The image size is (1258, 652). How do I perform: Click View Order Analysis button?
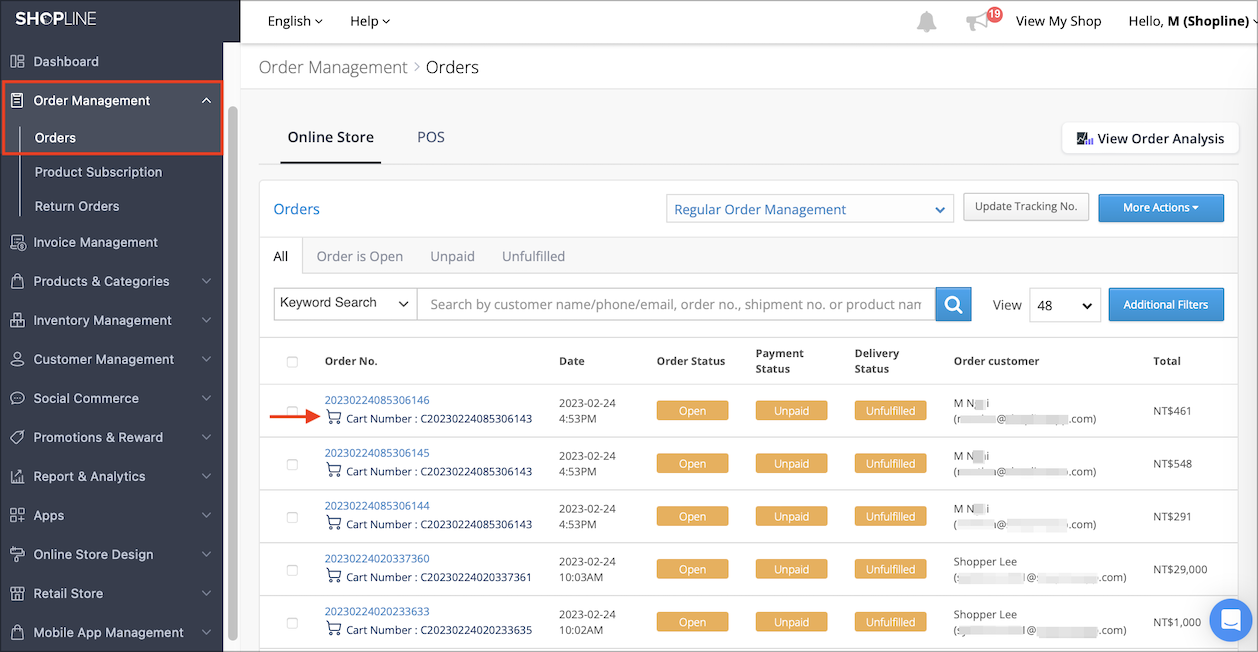[1150, 138]
